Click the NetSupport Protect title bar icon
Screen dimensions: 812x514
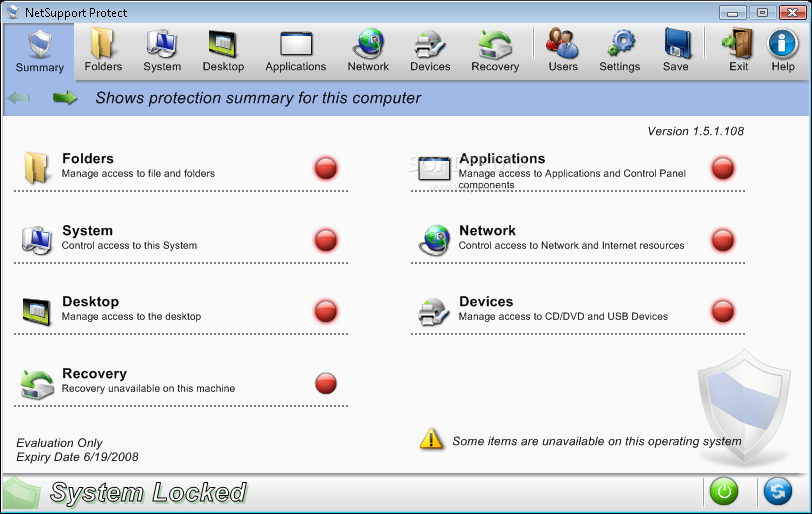[x=12, y=12]
